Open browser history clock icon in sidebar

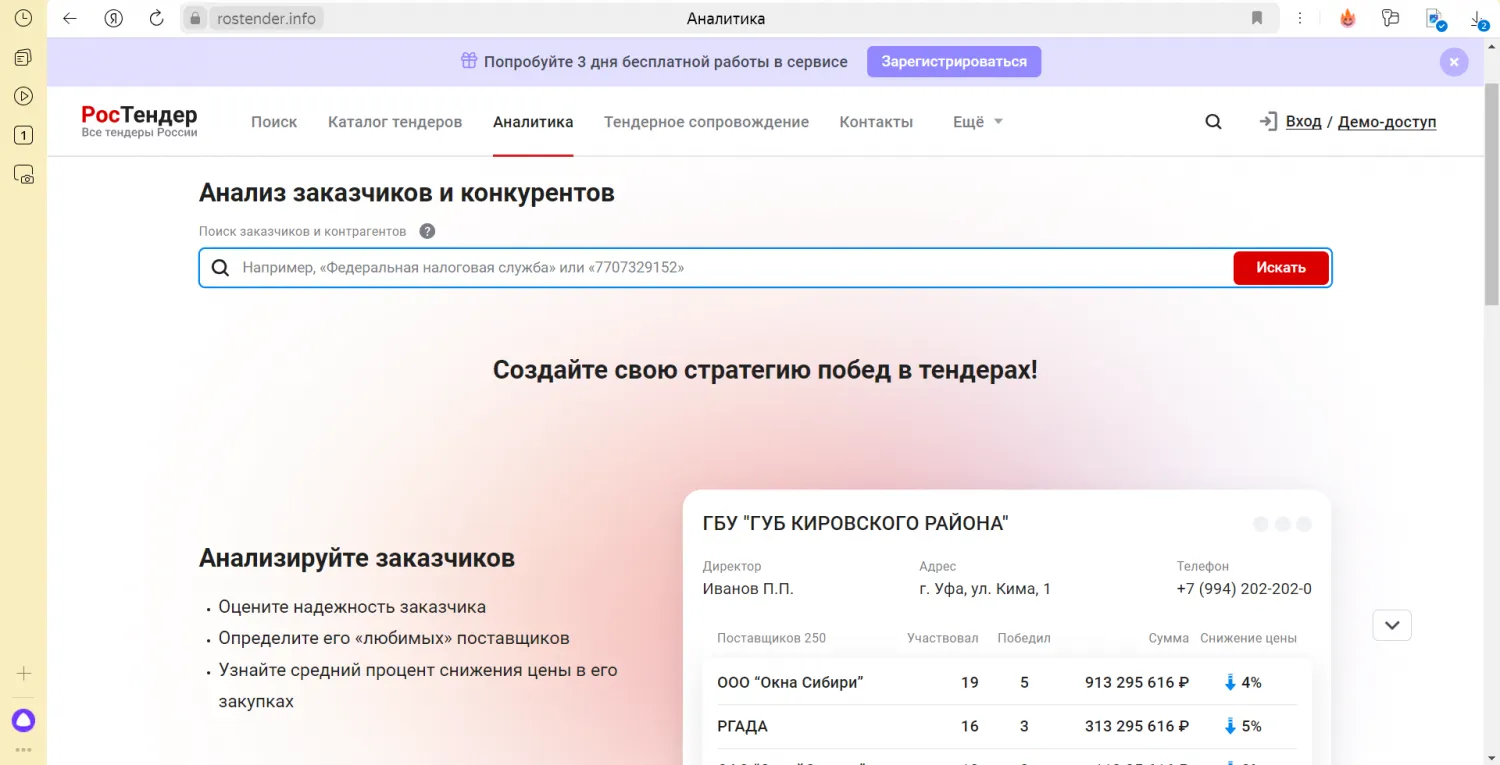[23, 18]
